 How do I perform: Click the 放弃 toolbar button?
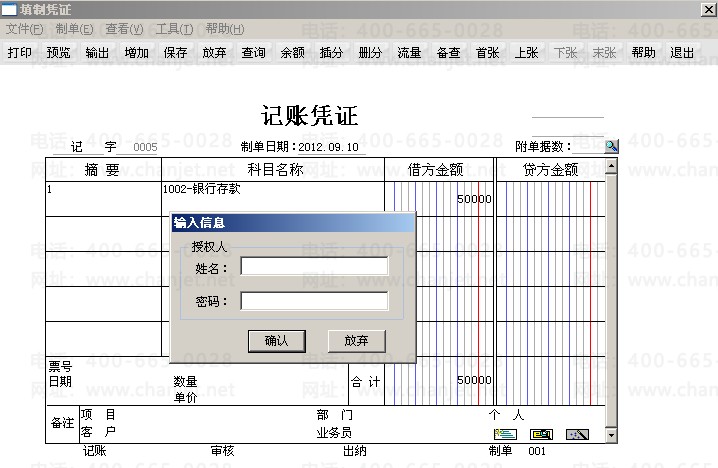(x=214, y=53)
